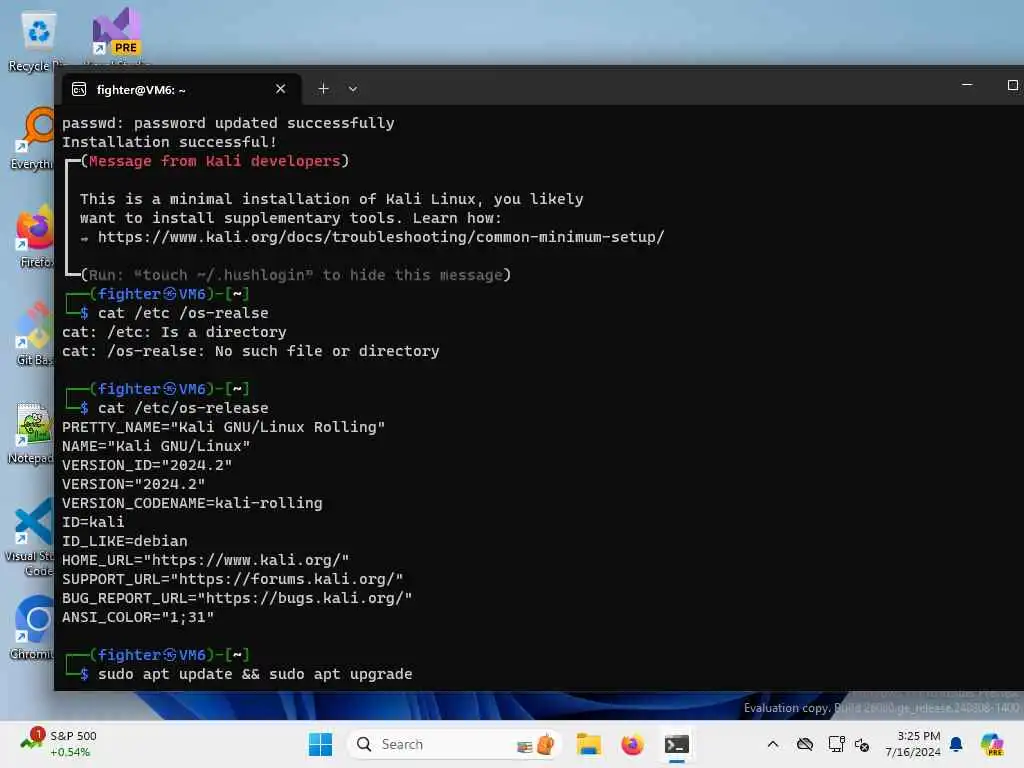Click the ANSI_COLOR="1;31" line

138,617
